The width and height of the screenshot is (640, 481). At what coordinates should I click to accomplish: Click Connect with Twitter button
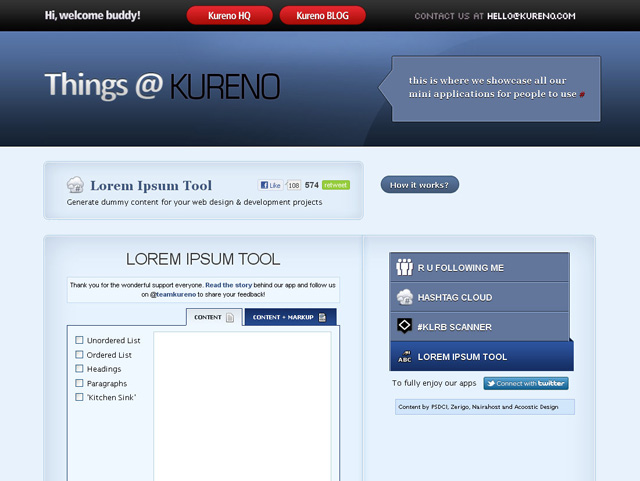click(x=526, y=383)
